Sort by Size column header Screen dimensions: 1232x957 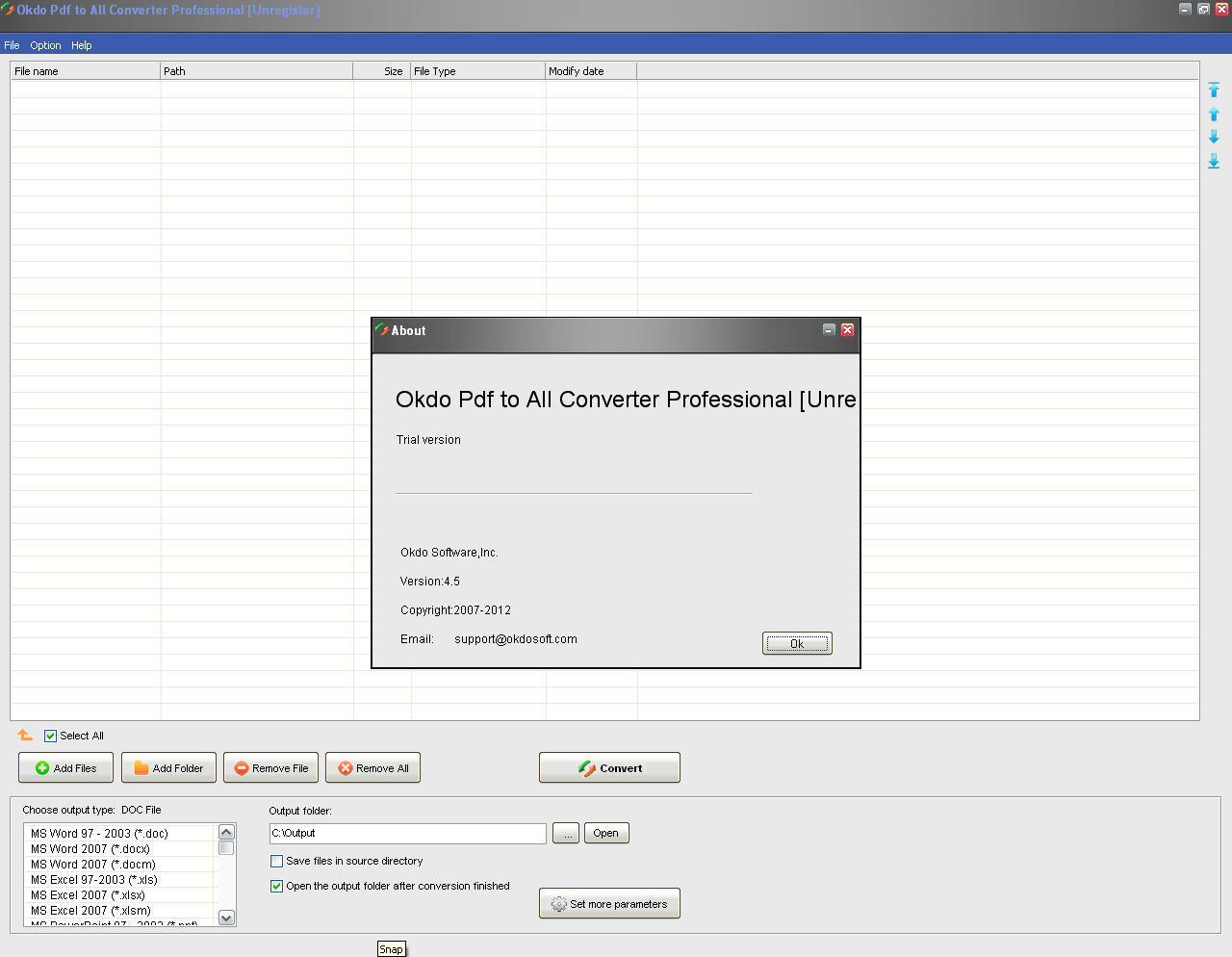pyautogui.click(x=382, y=71)
